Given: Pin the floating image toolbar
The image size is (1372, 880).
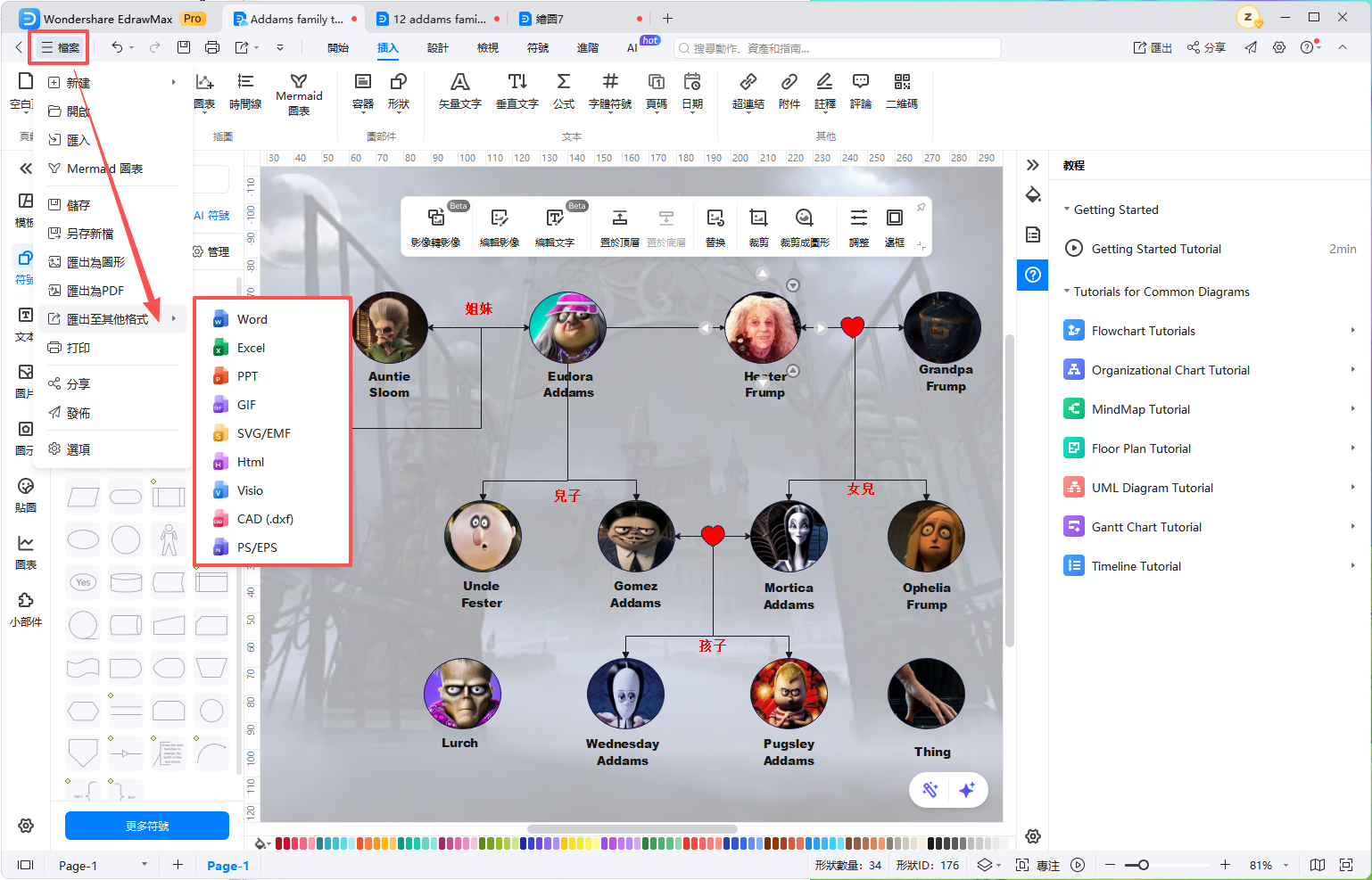Looking at the screenshot, I should (x=921, y=207).
